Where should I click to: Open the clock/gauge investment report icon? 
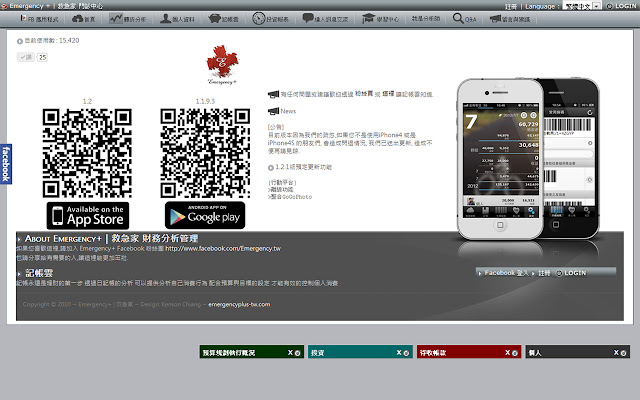259,18
